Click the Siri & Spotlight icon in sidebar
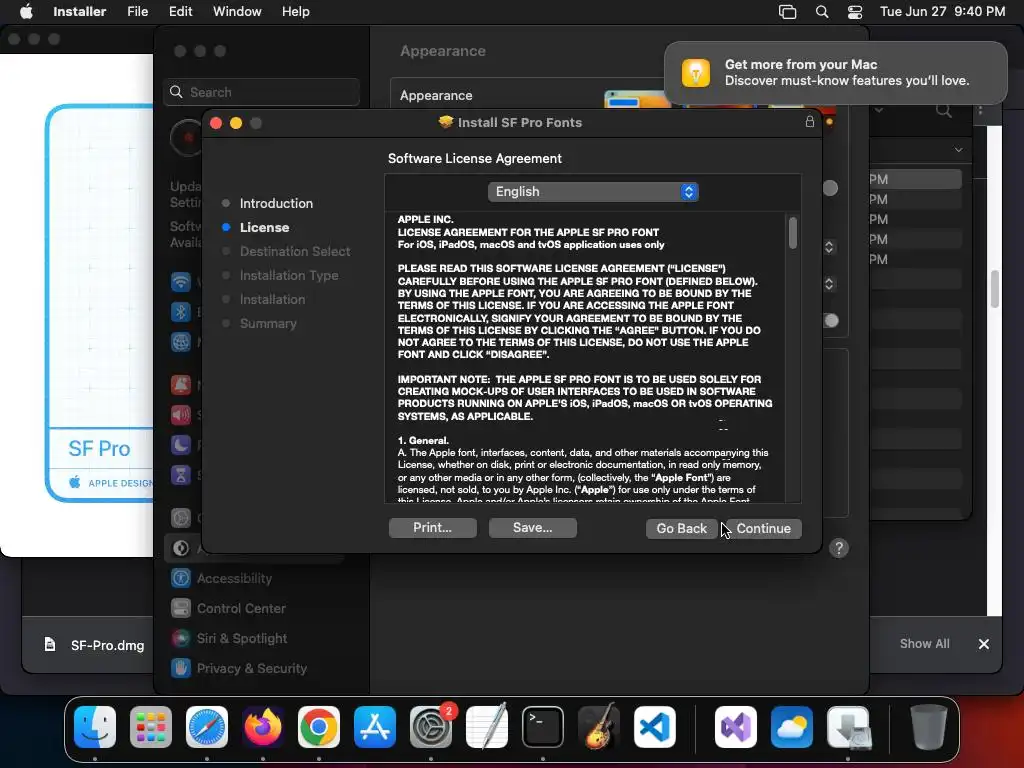The image size is (1024, 768). [x=181, y=638]
